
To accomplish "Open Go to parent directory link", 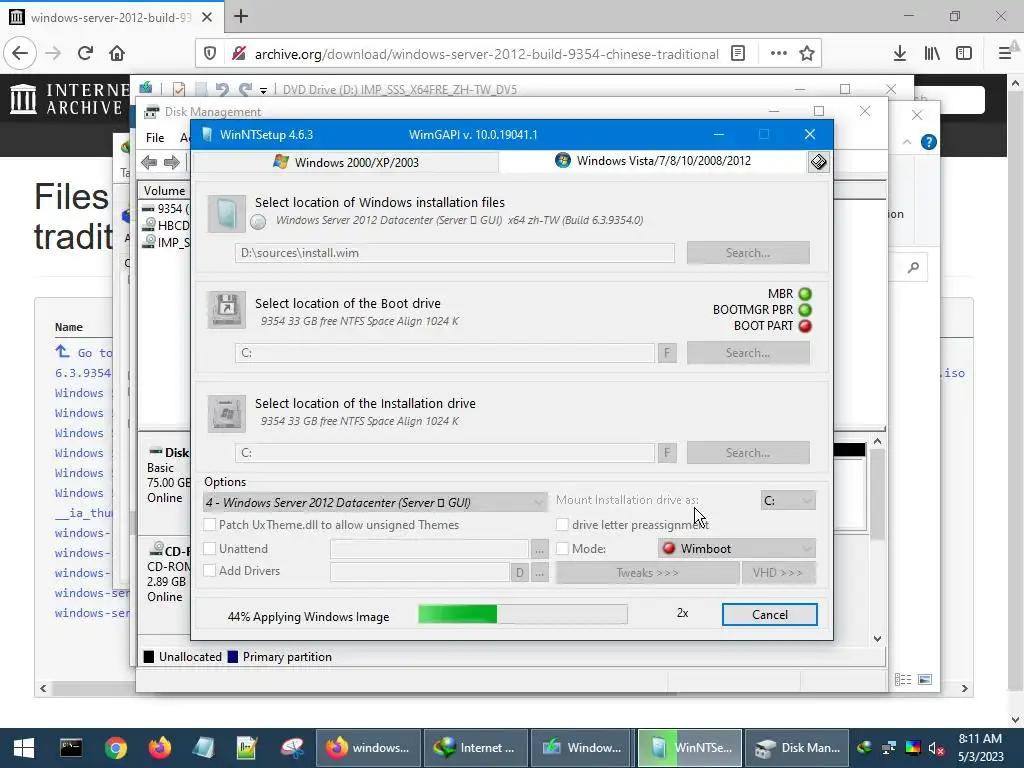I will pyautogui.click(x=84, y=353).
